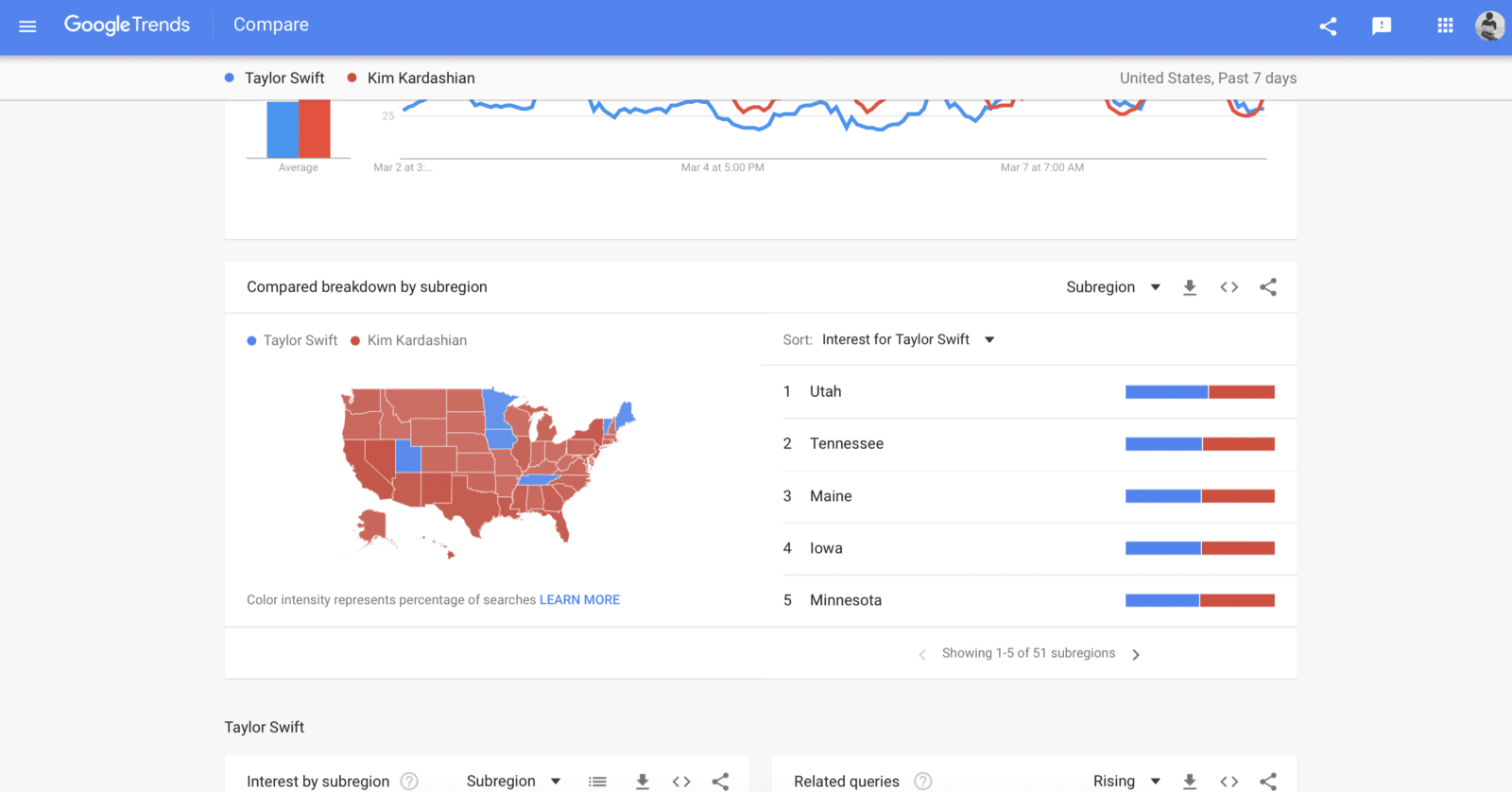Click Tennessee's blue Taylor Swift bar
Screen dimensions: 1512x792
[x=1163, y=444]
